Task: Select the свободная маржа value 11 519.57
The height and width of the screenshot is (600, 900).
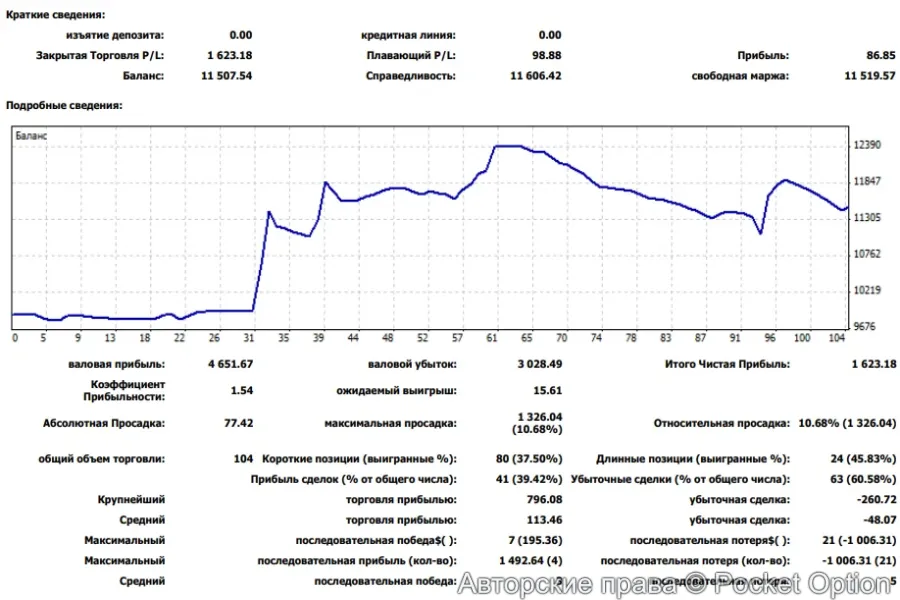Action: (870, 75)
